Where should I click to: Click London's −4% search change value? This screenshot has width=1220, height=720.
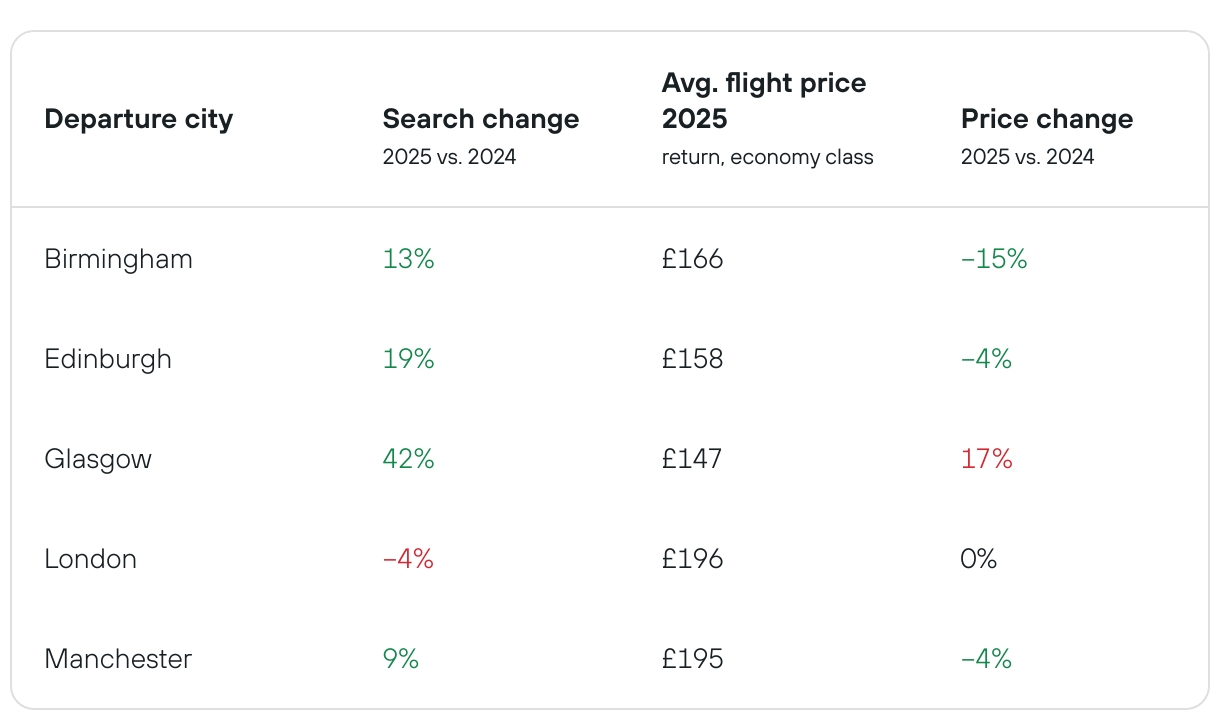(x=408, y=559)
